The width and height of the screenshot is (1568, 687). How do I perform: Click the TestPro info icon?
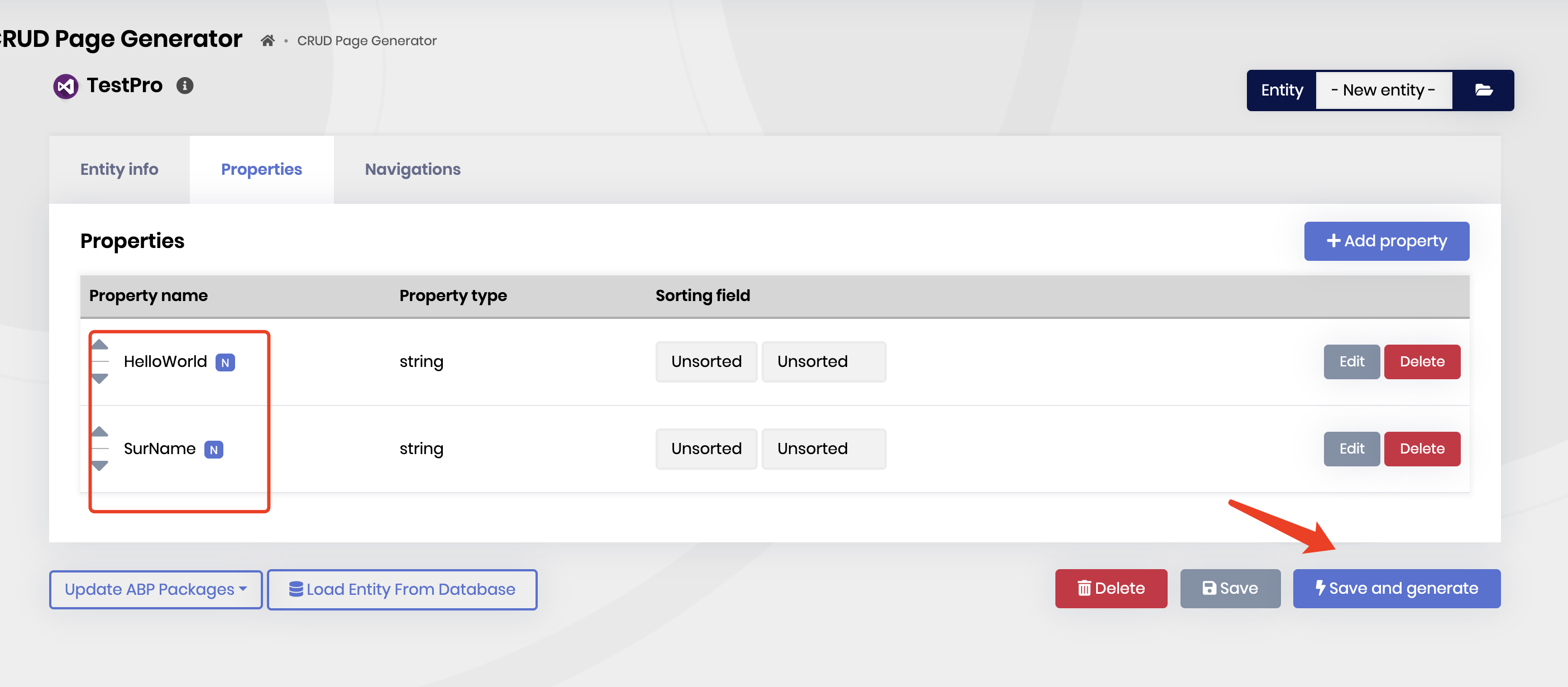pos(185,86)
